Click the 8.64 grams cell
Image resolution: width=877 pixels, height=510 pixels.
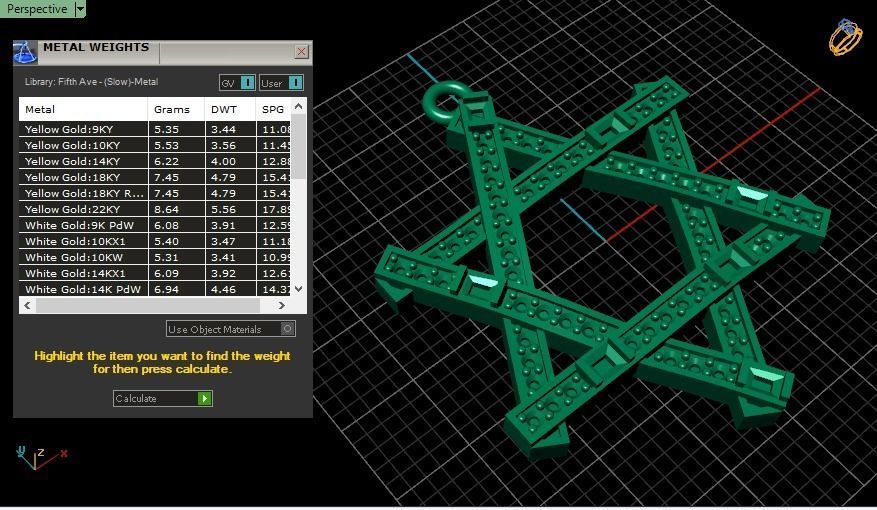176,210
